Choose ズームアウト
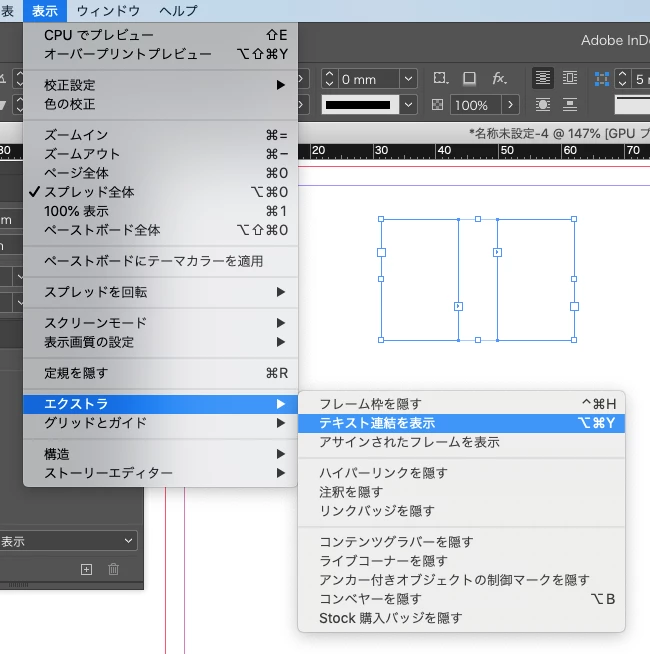Screen dimensions: 650x654 point(161,154)
